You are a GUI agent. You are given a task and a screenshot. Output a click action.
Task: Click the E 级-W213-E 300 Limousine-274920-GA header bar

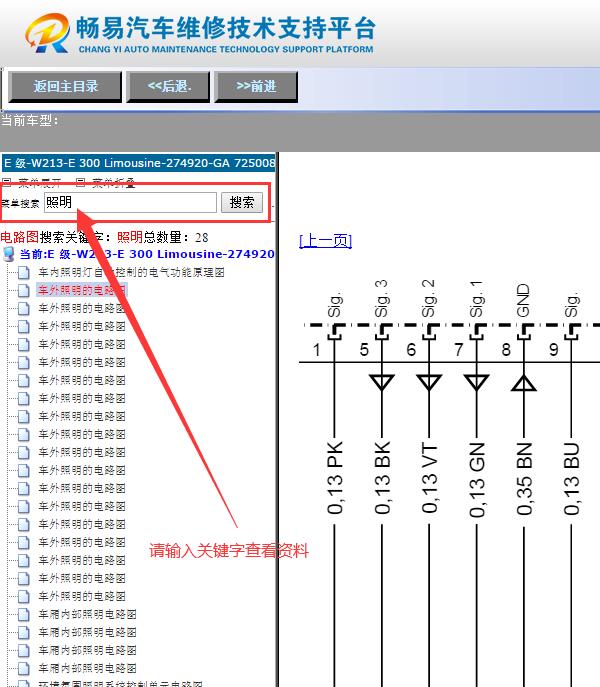[x=139, y=163]
